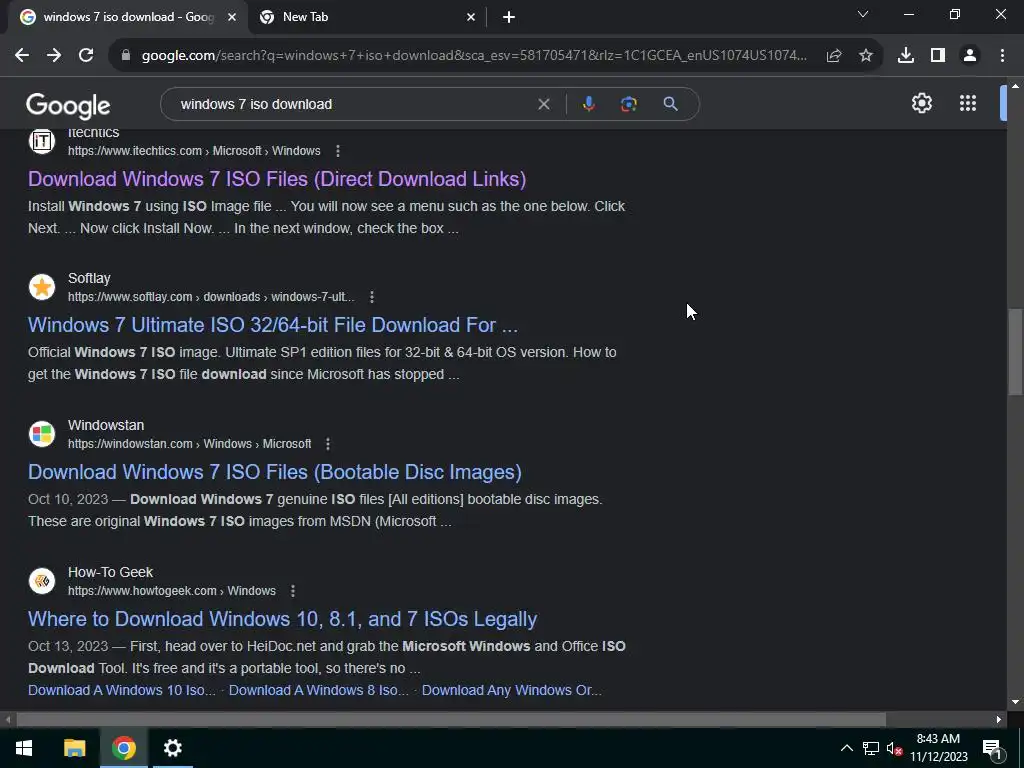The width and height of the screenshot is (1024, 768).
Task: Open Chrome three-dot menu
Action: (1002, 56)
